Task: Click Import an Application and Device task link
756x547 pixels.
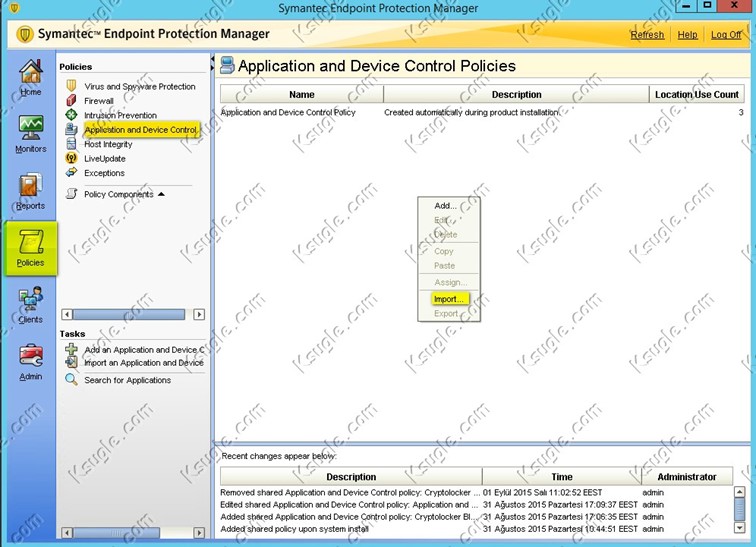Action: (x=144, y=362)
